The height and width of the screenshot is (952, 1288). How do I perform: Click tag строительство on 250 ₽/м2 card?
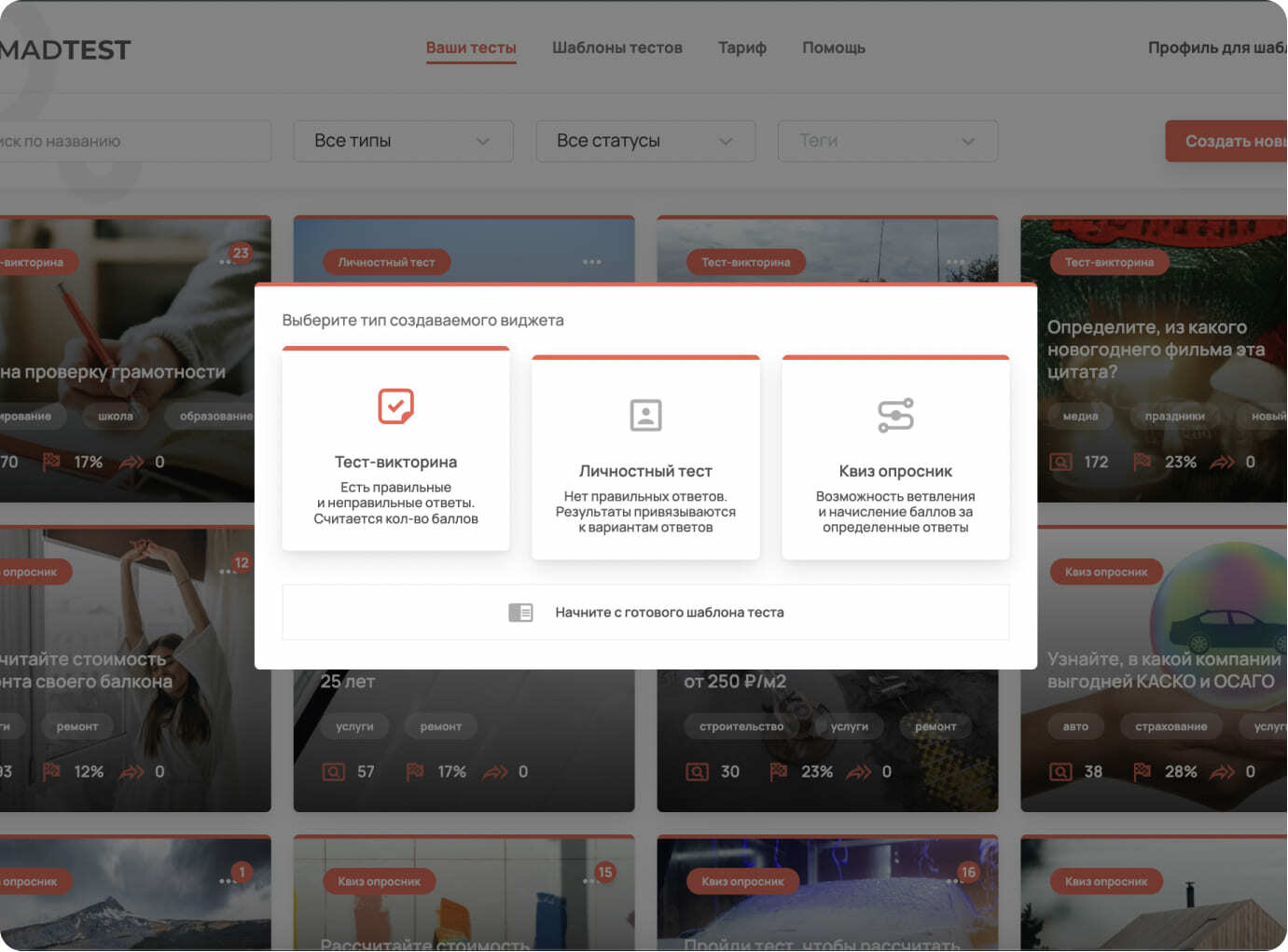click(x=741, y=726)
